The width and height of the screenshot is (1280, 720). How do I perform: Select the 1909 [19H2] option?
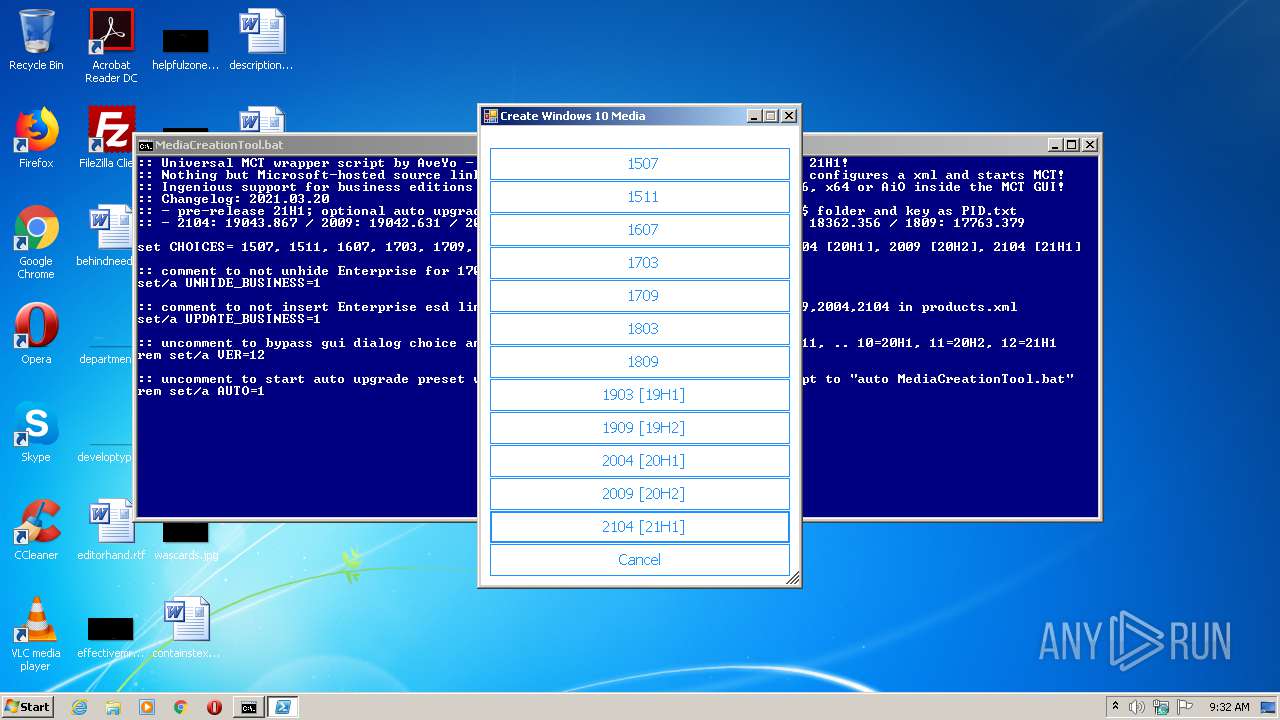point(640,428)
